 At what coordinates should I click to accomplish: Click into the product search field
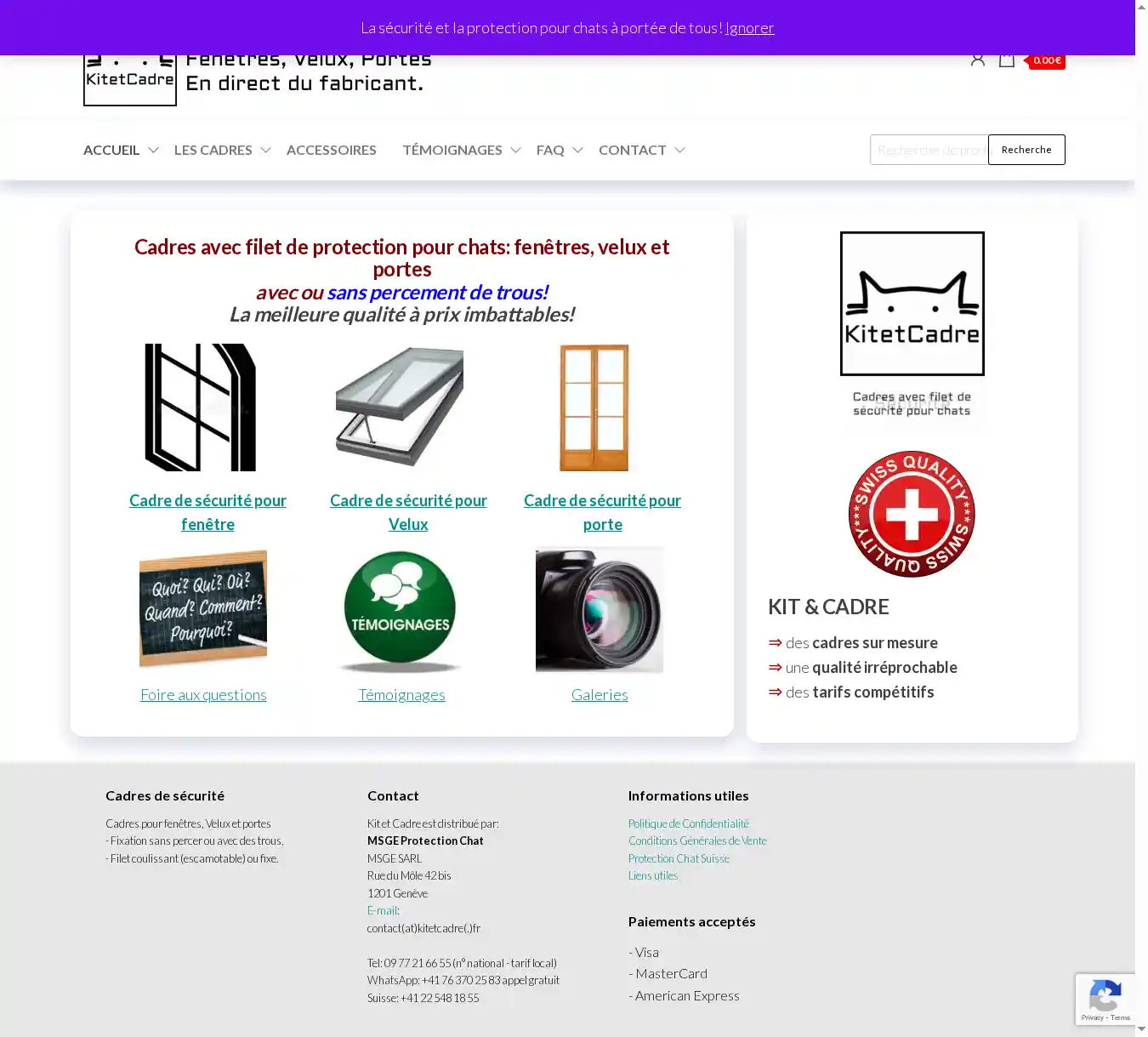coord(929,150)
